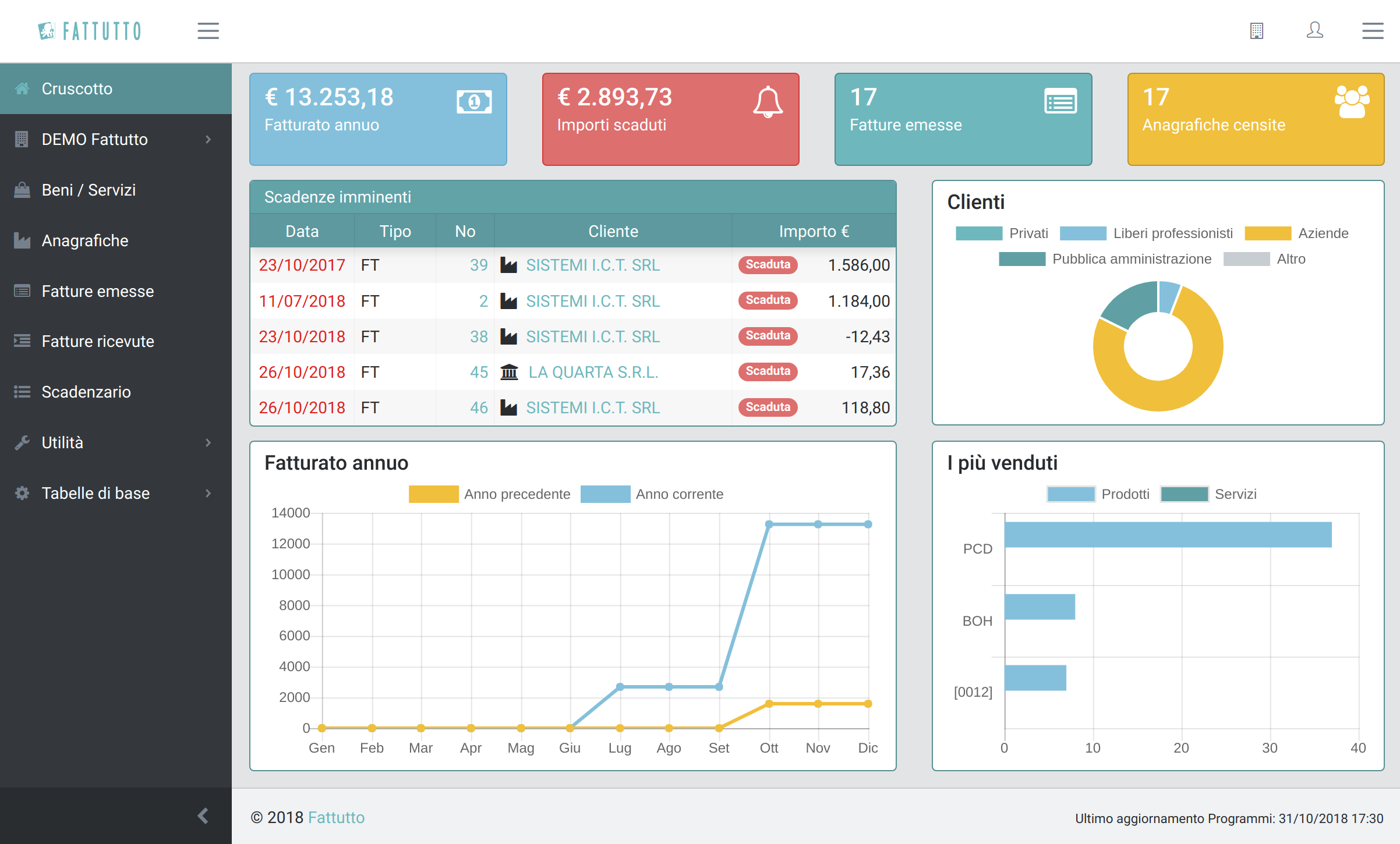Click the company building icon in header
Viewport: 1400px width, 844px height.
[x=1256, y=31]
